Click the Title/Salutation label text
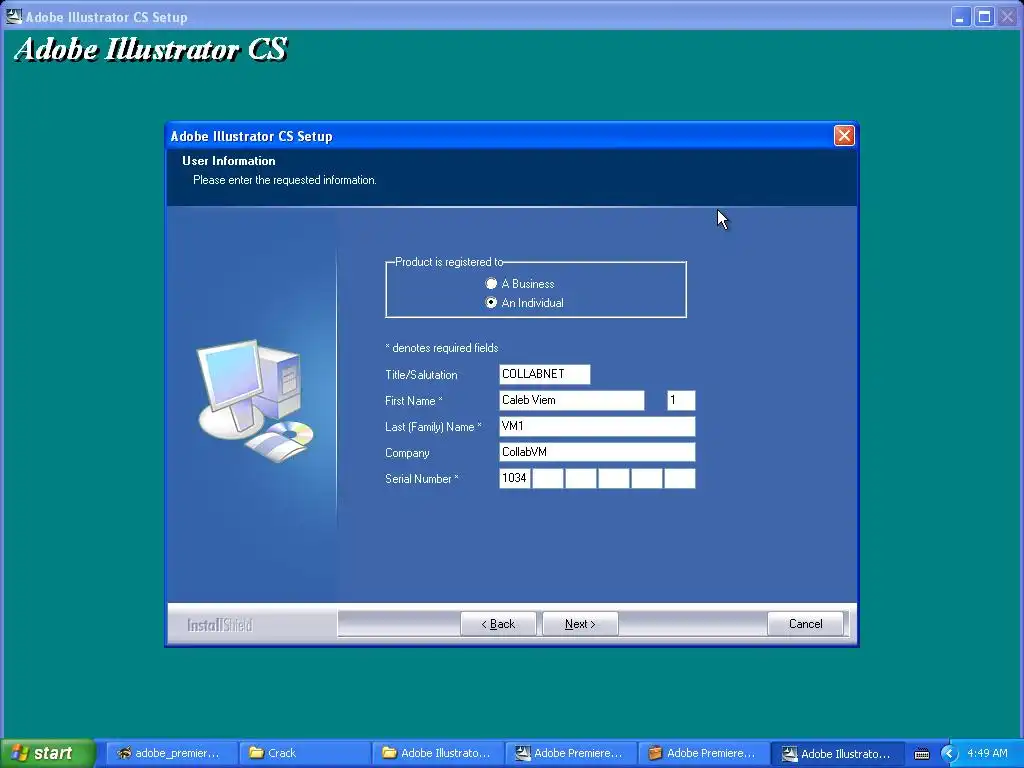The height and width of the screenshot is (768, 1024). pos(421,375)
